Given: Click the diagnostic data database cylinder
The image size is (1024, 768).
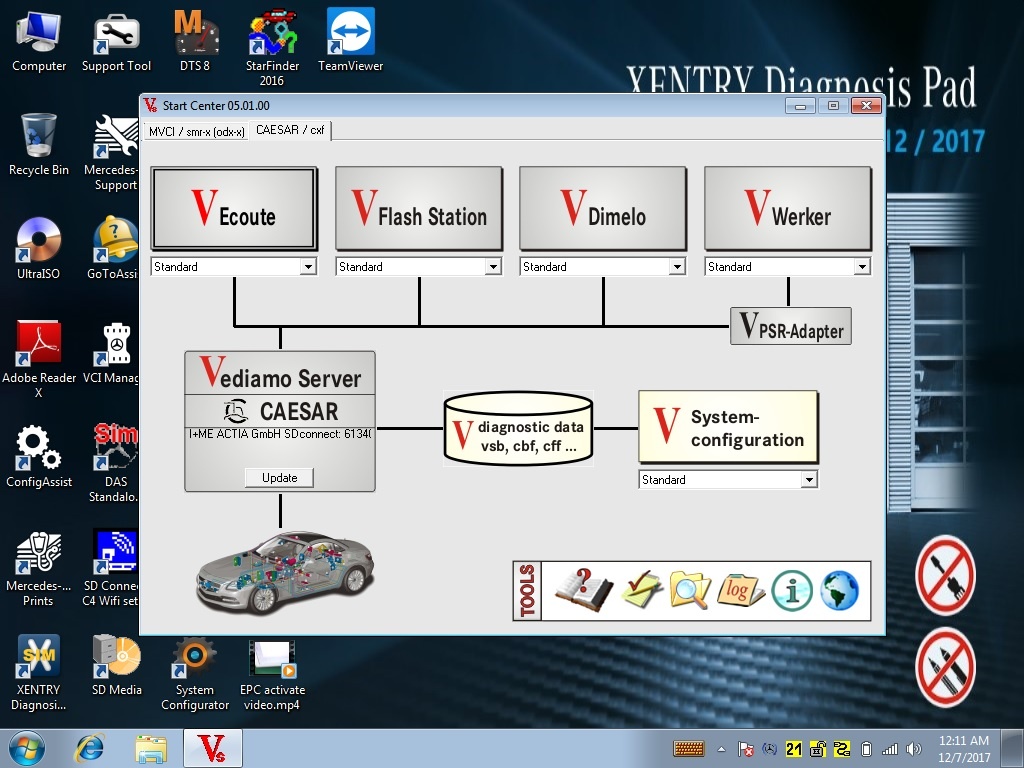Looking at the screenshot, I should (x=516, y=429).
